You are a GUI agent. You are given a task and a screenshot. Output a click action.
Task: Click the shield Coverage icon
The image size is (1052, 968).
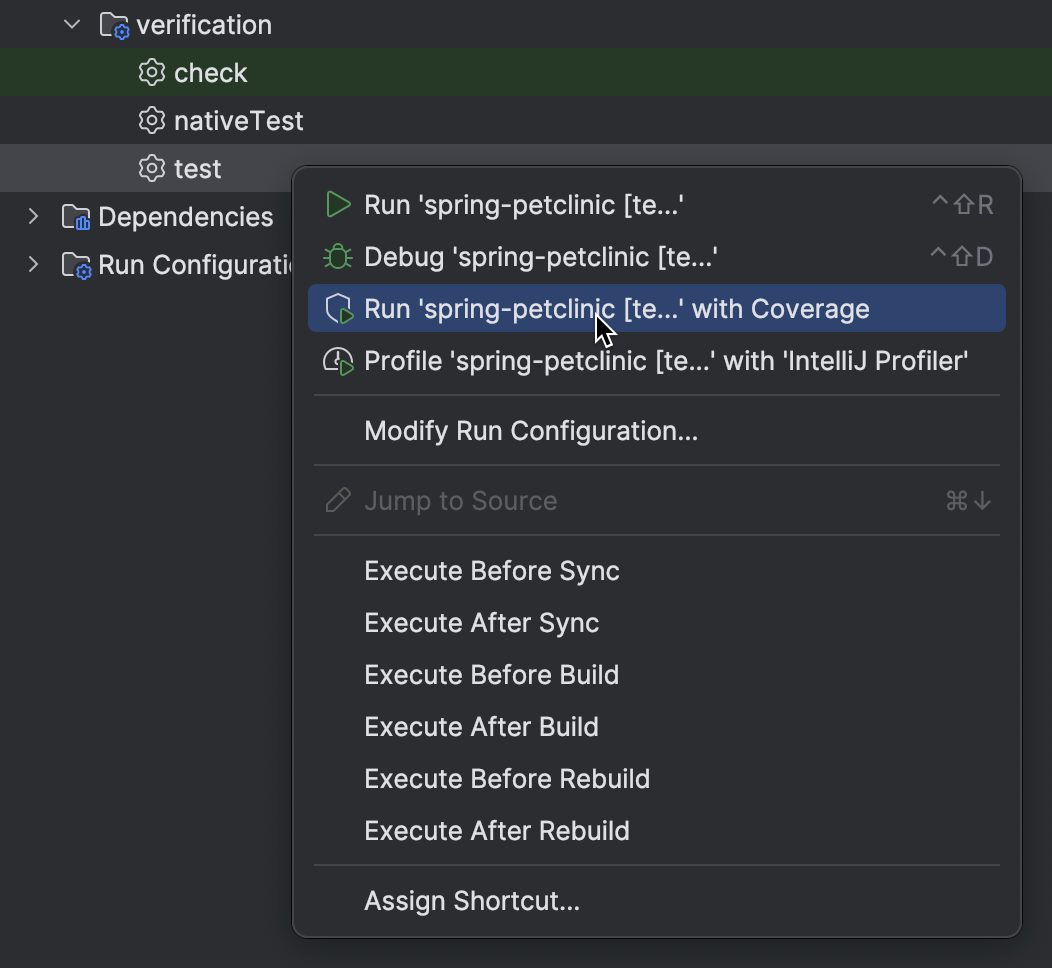(338, 308)
